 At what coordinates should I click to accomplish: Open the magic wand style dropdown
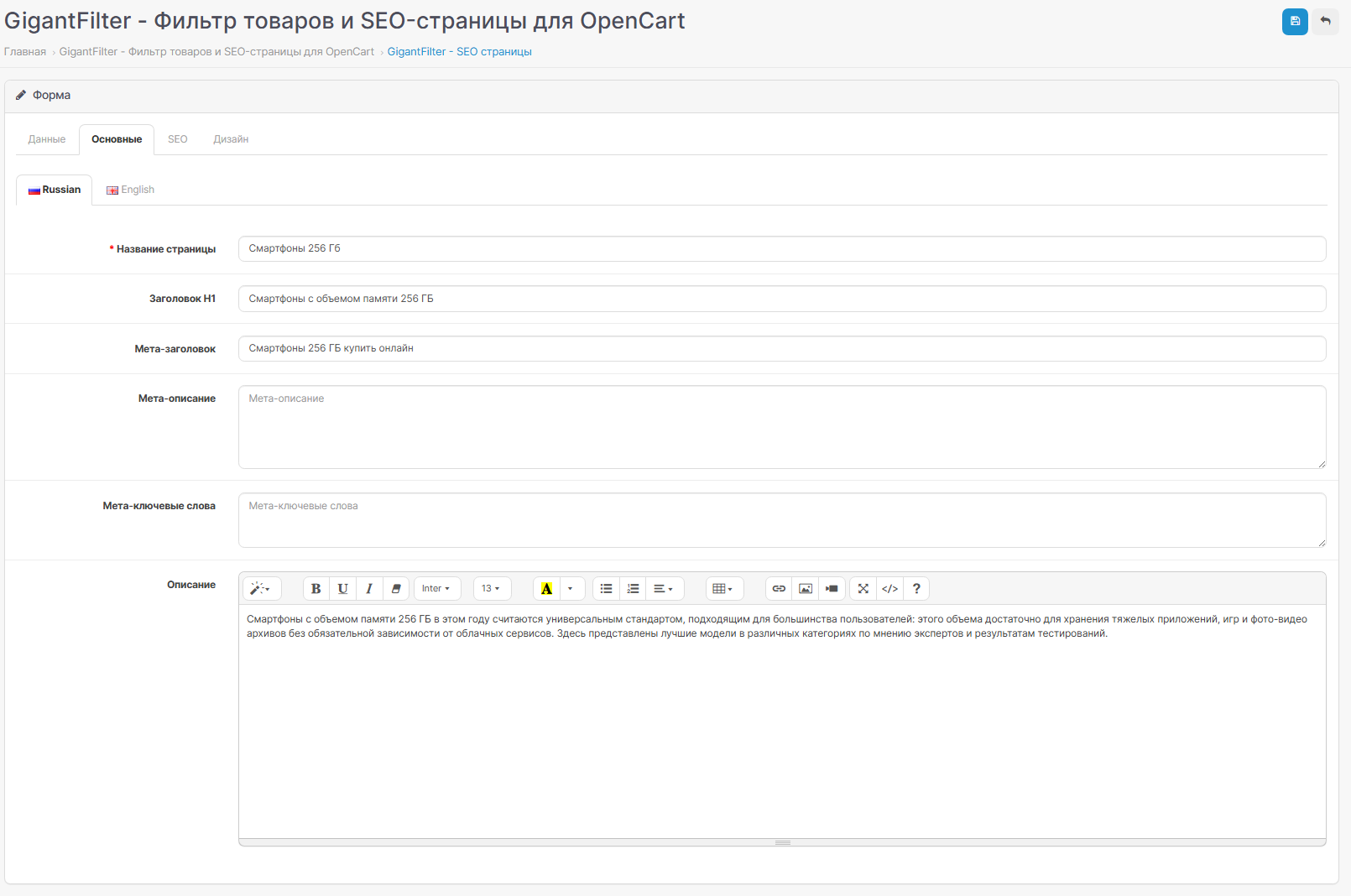(261, 589)
